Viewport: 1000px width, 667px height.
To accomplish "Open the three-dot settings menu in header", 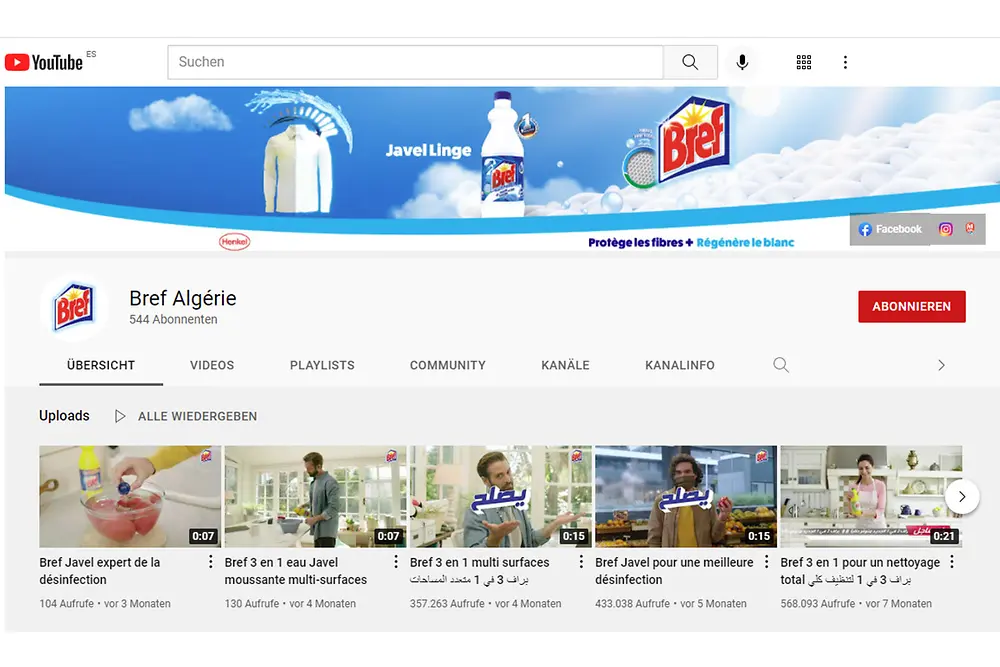I will pyautogui.click(x=845, y=62).
